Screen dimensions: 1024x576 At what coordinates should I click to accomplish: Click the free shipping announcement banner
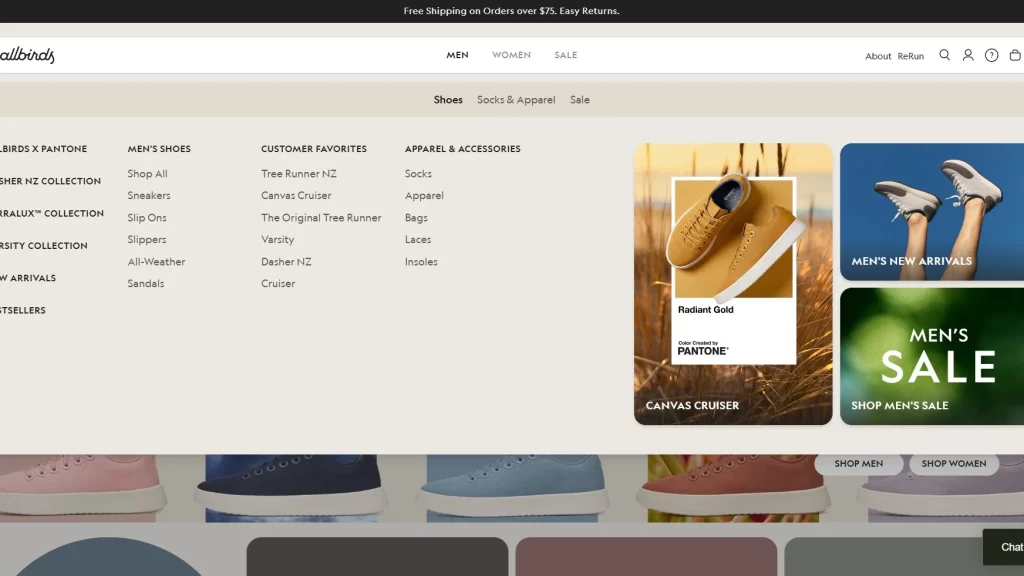[511, 11]
